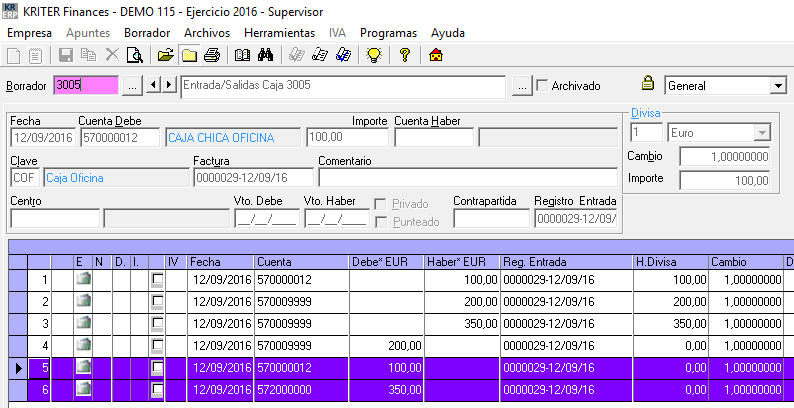
Task: Click ellipsis button after description field
Action: pos(522,86)
